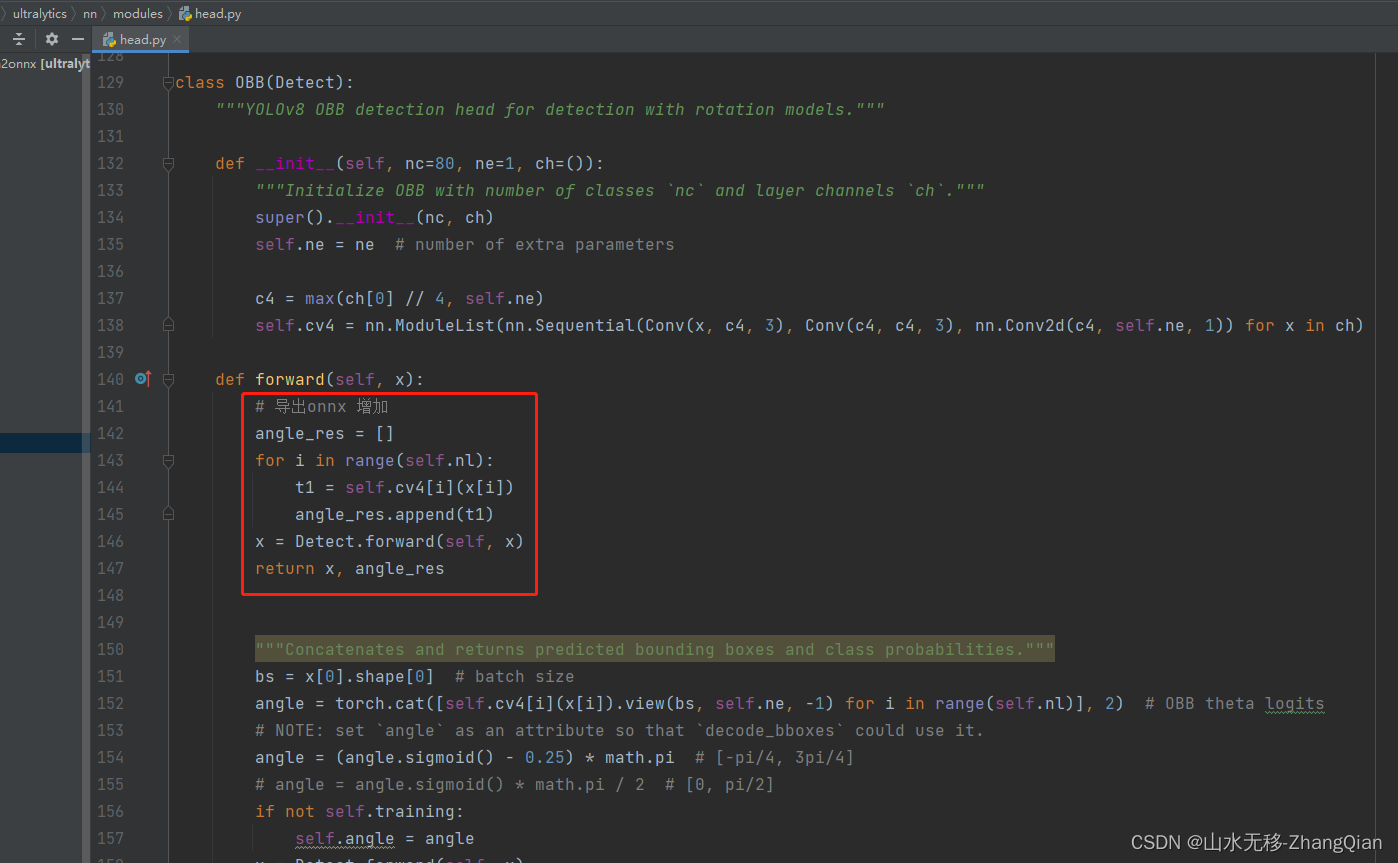Viewport: 1398px width, 863px height.
Task: Place cursor on 'class OBB(Detect):'
Action: [265, 83]
